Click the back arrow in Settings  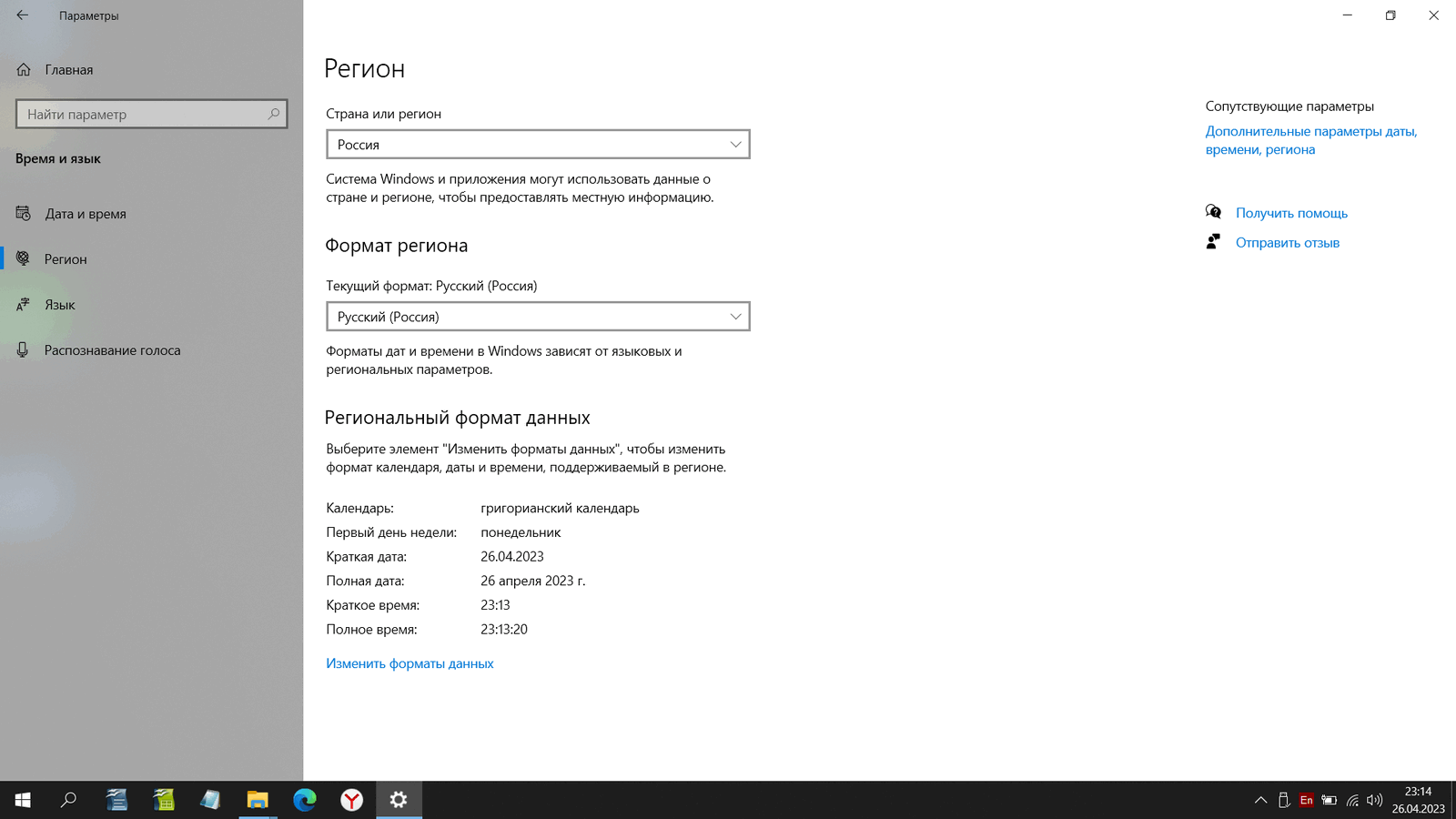click(x=23, y=15)
